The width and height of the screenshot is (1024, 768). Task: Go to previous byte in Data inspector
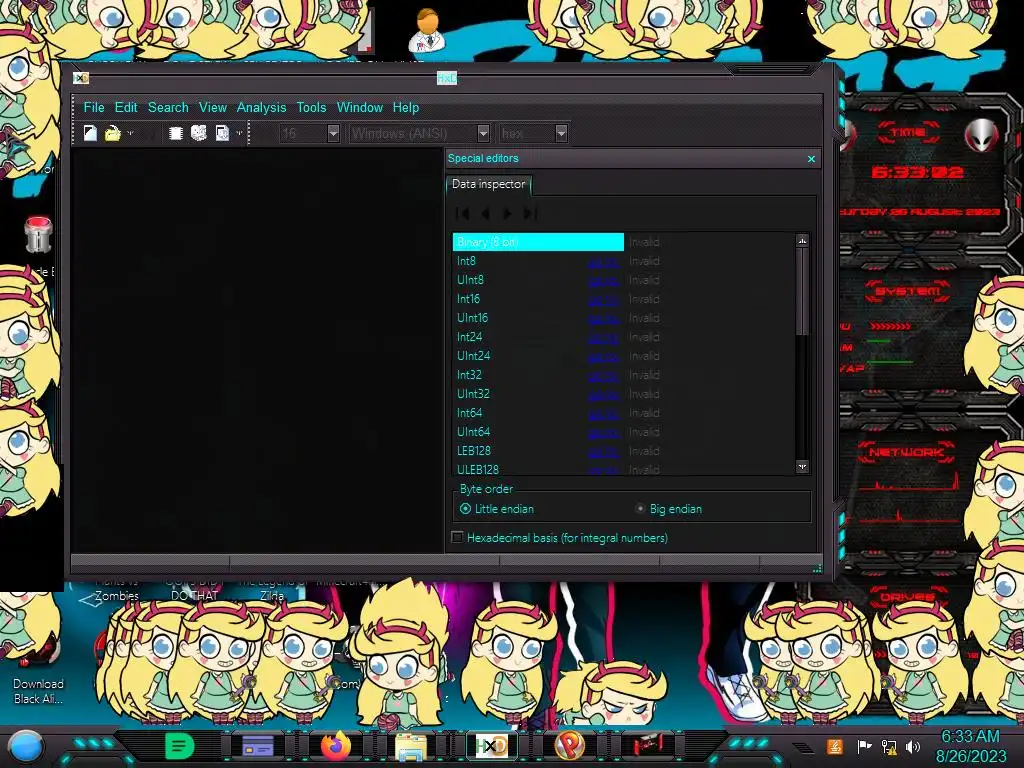coord(485,214)
